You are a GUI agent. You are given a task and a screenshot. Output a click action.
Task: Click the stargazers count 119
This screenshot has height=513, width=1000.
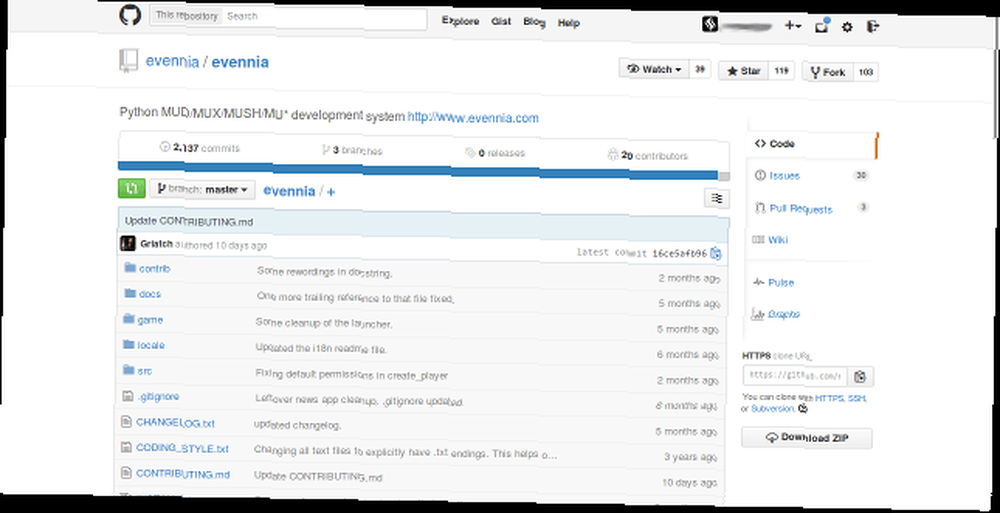(782, 71)
